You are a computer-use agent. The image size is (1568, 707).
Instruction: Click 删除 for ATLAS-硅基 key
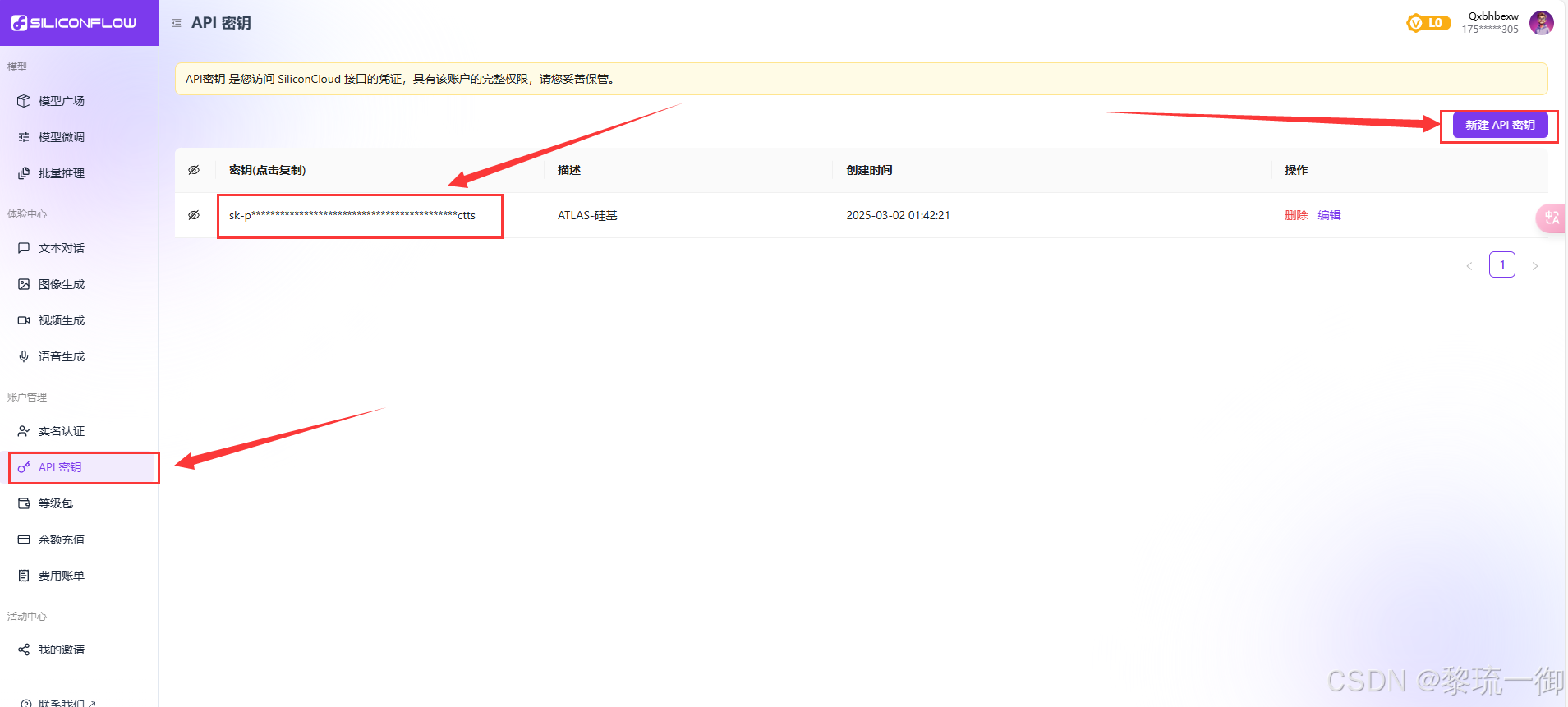tap(1296, 215)
